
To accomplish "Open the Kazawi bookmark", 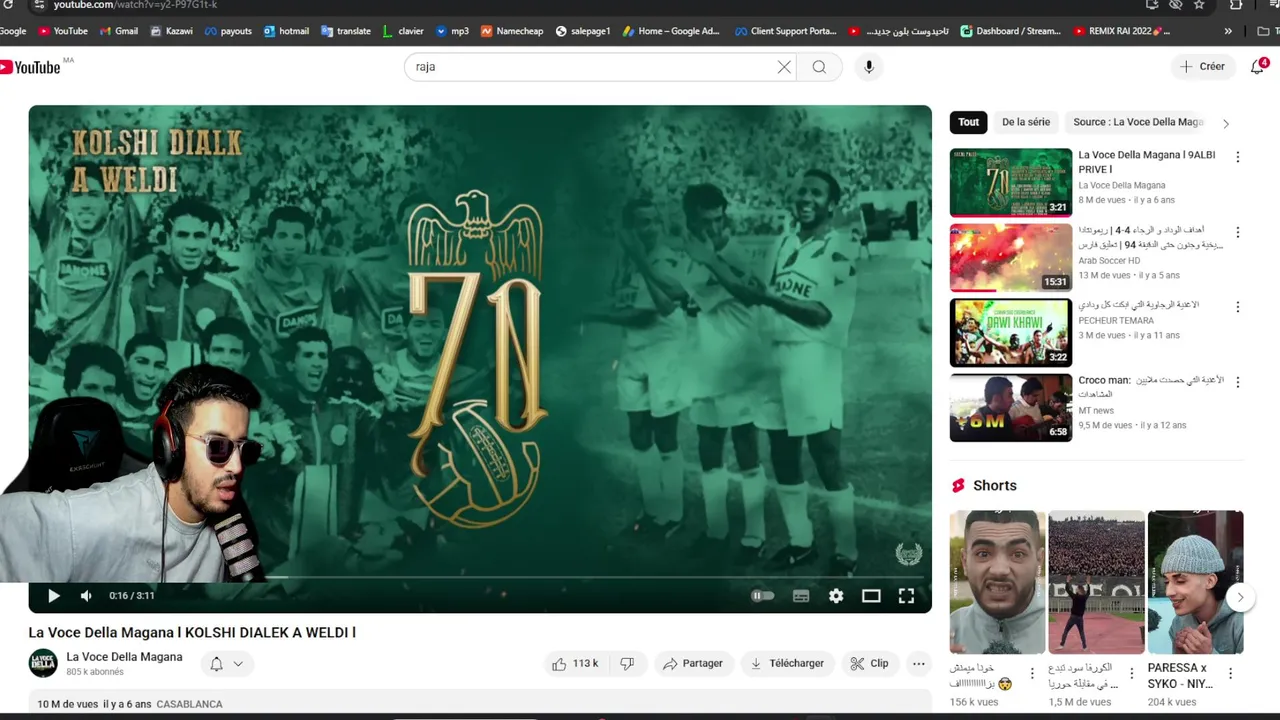I will pos(171,31).
